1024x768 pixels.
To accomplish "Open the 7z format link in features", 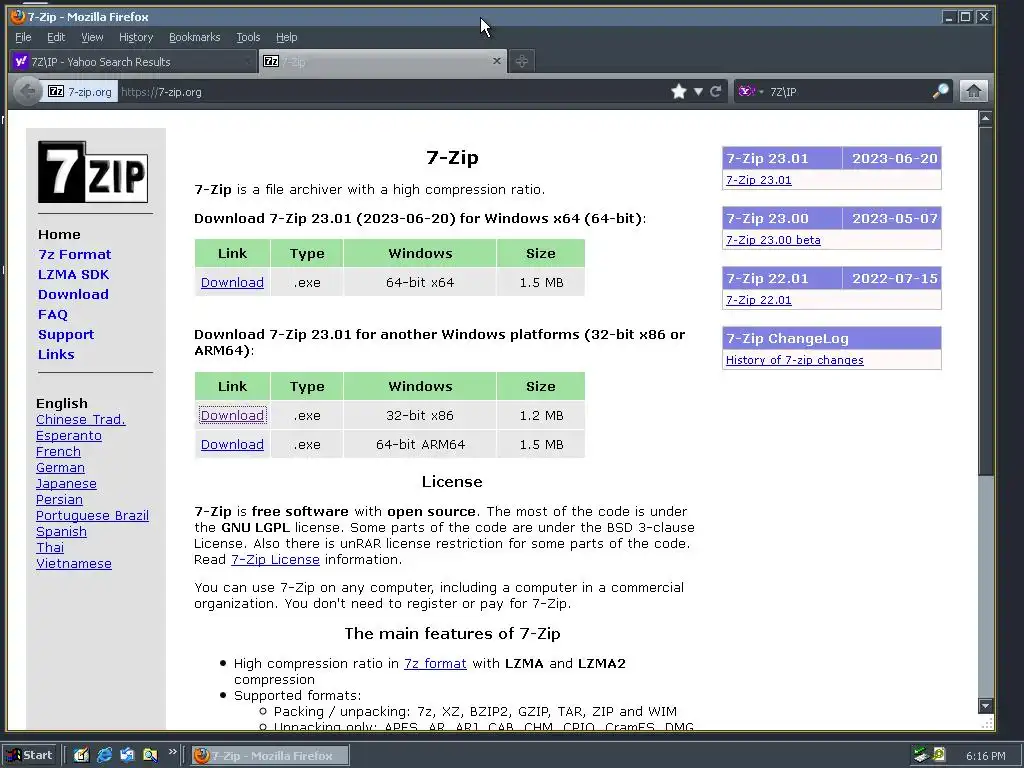I will tap(435, 664).
